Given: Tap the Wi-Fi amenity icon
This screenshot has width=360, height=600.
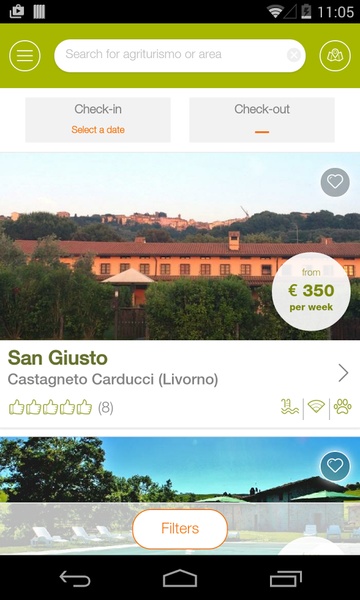Looking at the screenshot, I should (x=316, y=406).
